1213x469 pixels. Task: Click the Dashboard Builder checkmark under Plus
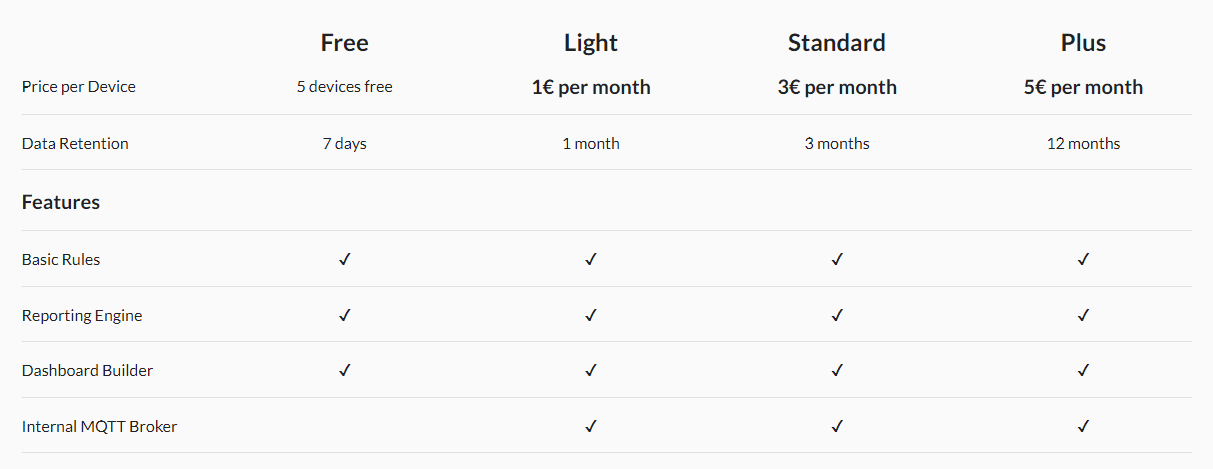click(1083, 370)
